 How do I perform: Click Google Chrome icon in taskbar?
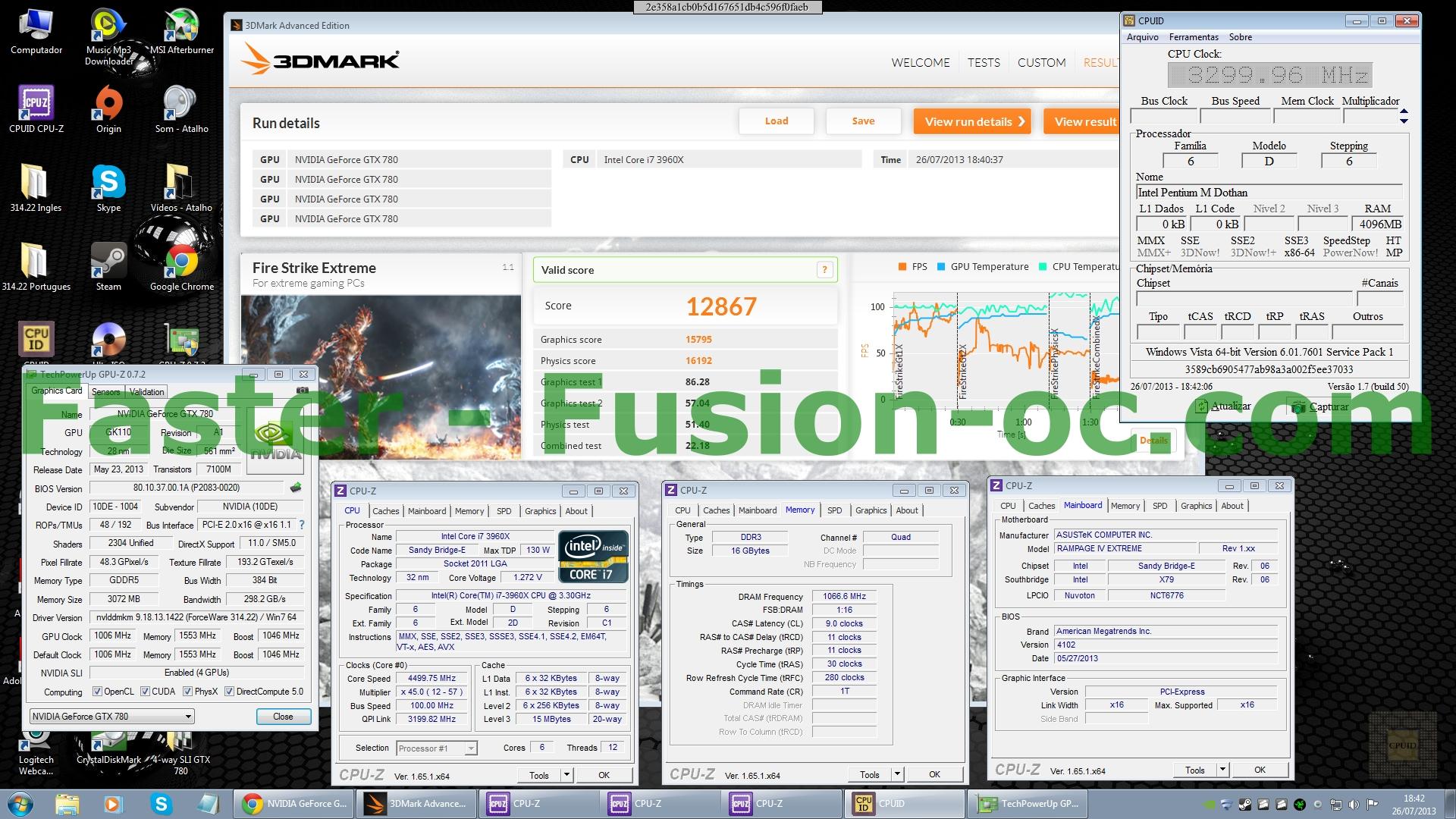click(x=253, y=804)
